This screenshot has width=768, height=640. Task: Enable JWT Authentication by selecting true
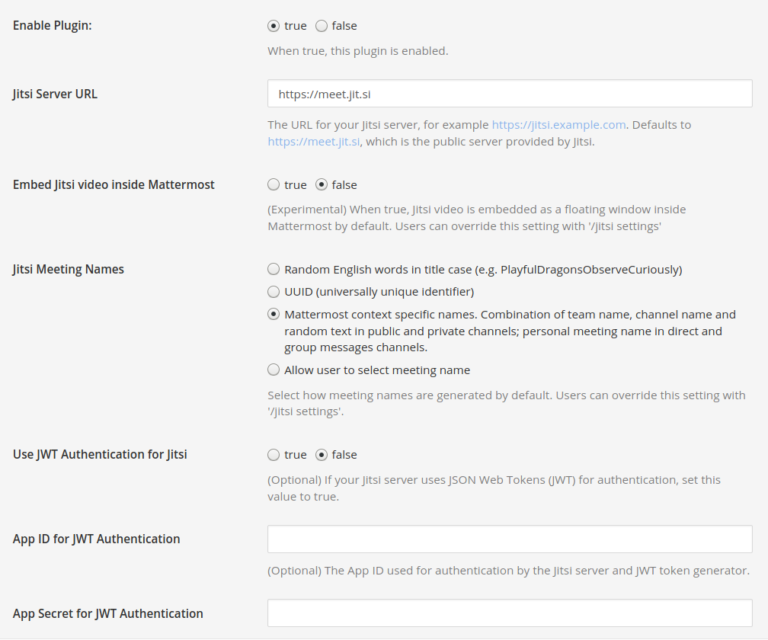tap(274, 455)
